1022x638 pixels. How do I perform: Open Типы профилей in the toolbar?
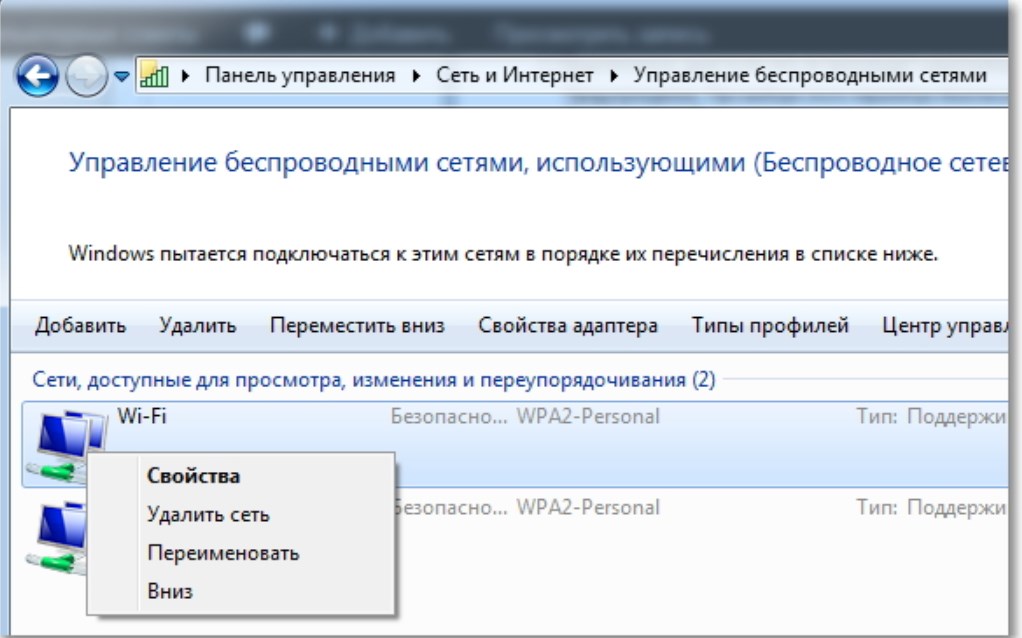click(770, 325)
